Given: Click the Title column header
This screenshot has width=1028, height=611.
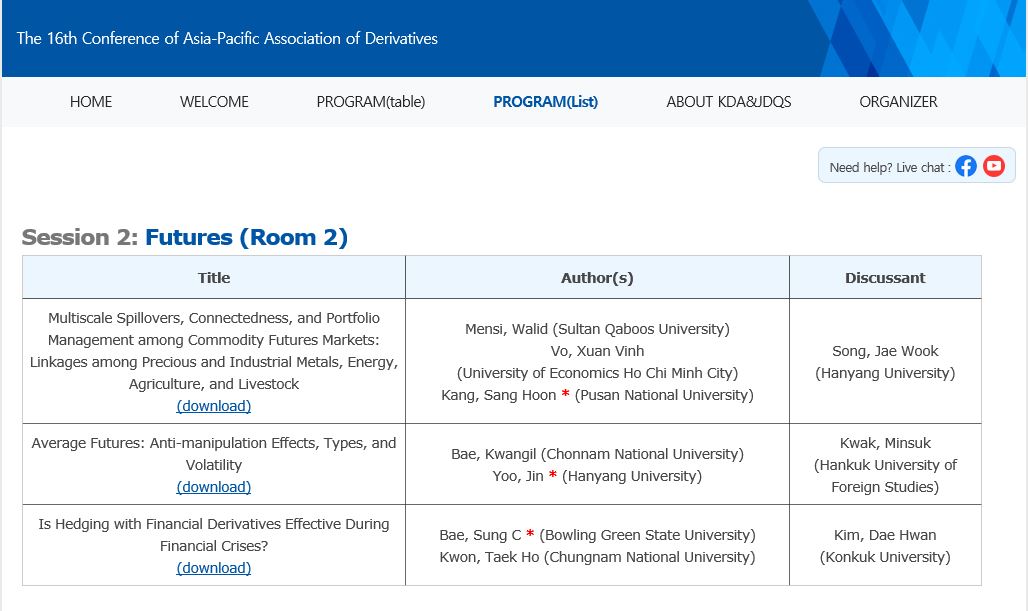Looking at the screenshot, I should click(214, 277).
